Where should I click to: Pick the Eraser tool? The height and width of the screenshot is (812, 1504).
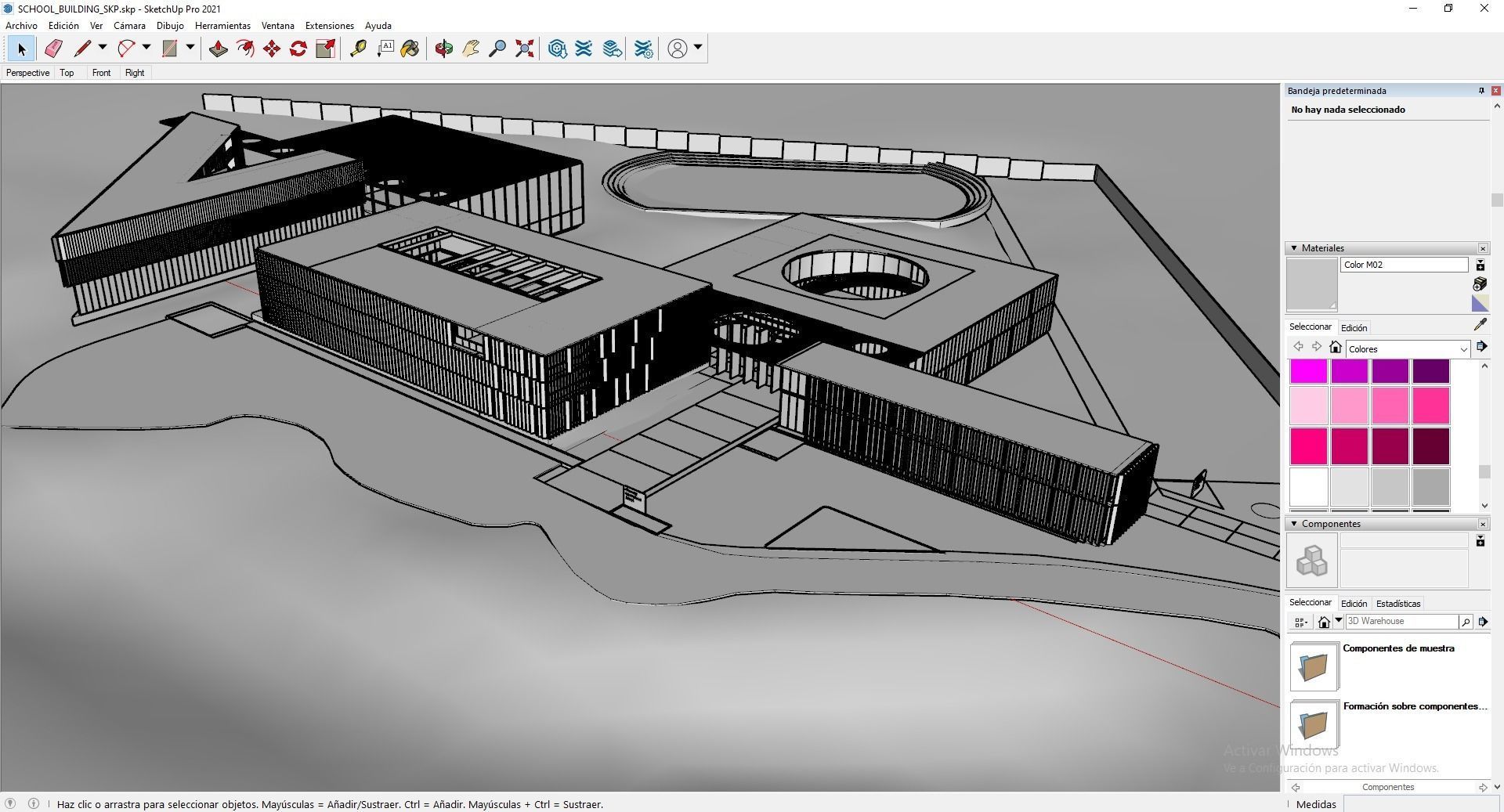[52, 49]
